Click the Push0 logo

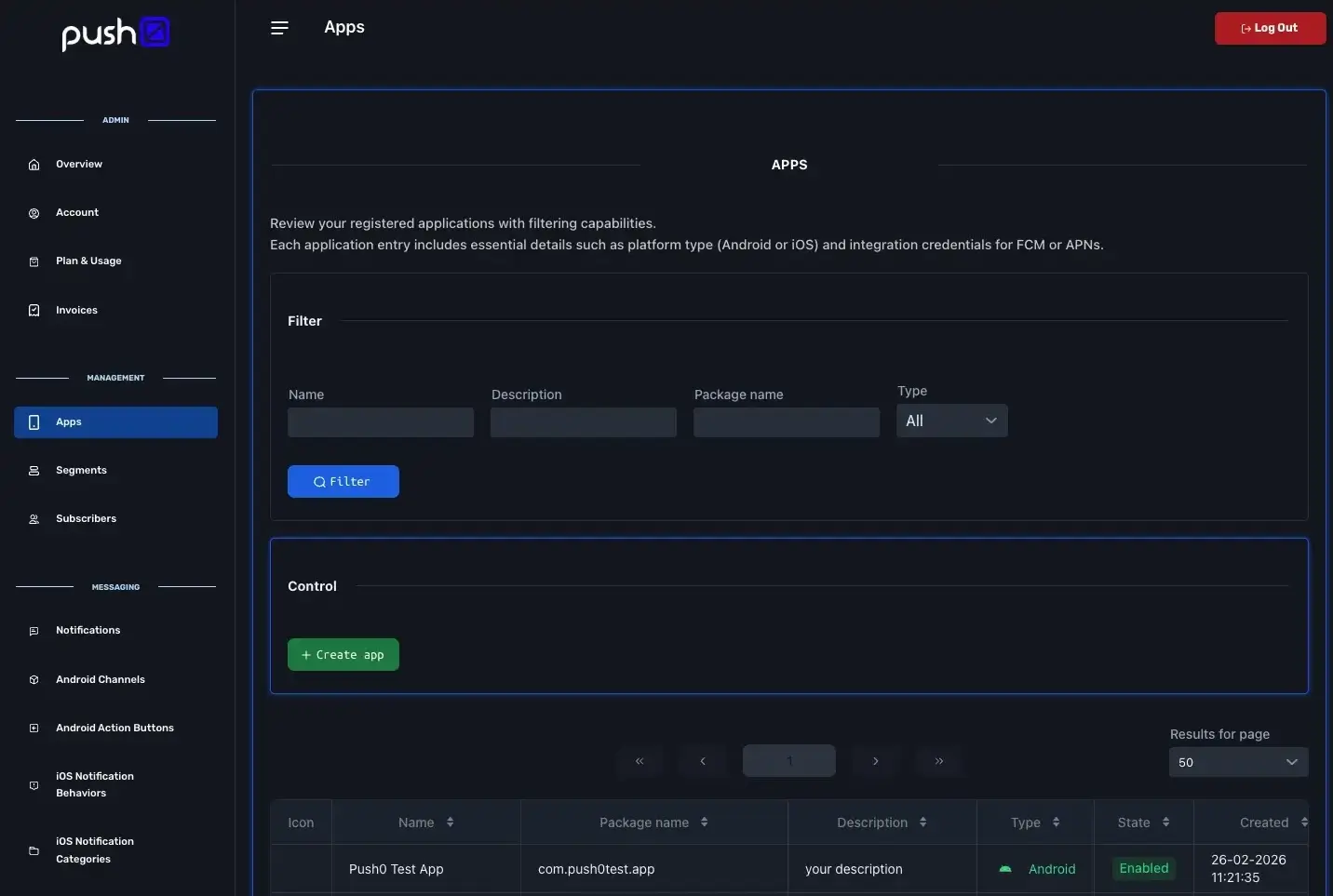point(115,33)
